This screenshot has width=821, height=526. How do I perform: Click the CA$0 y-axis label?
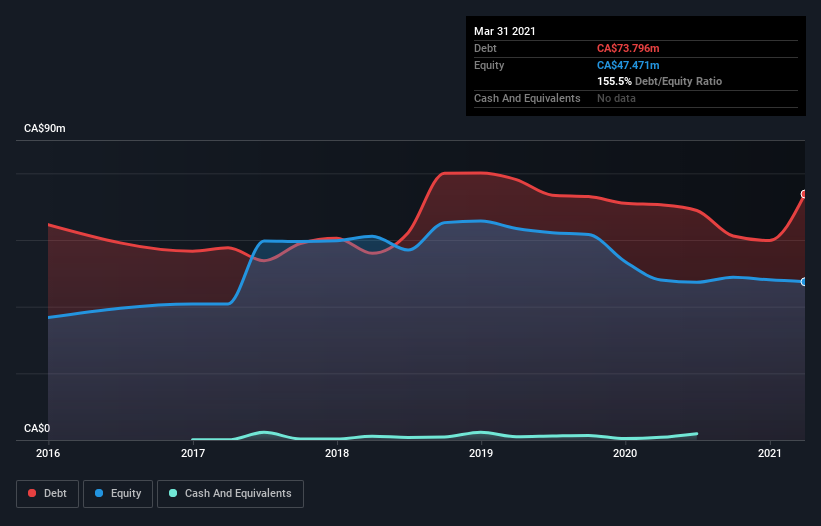point(37,428)
